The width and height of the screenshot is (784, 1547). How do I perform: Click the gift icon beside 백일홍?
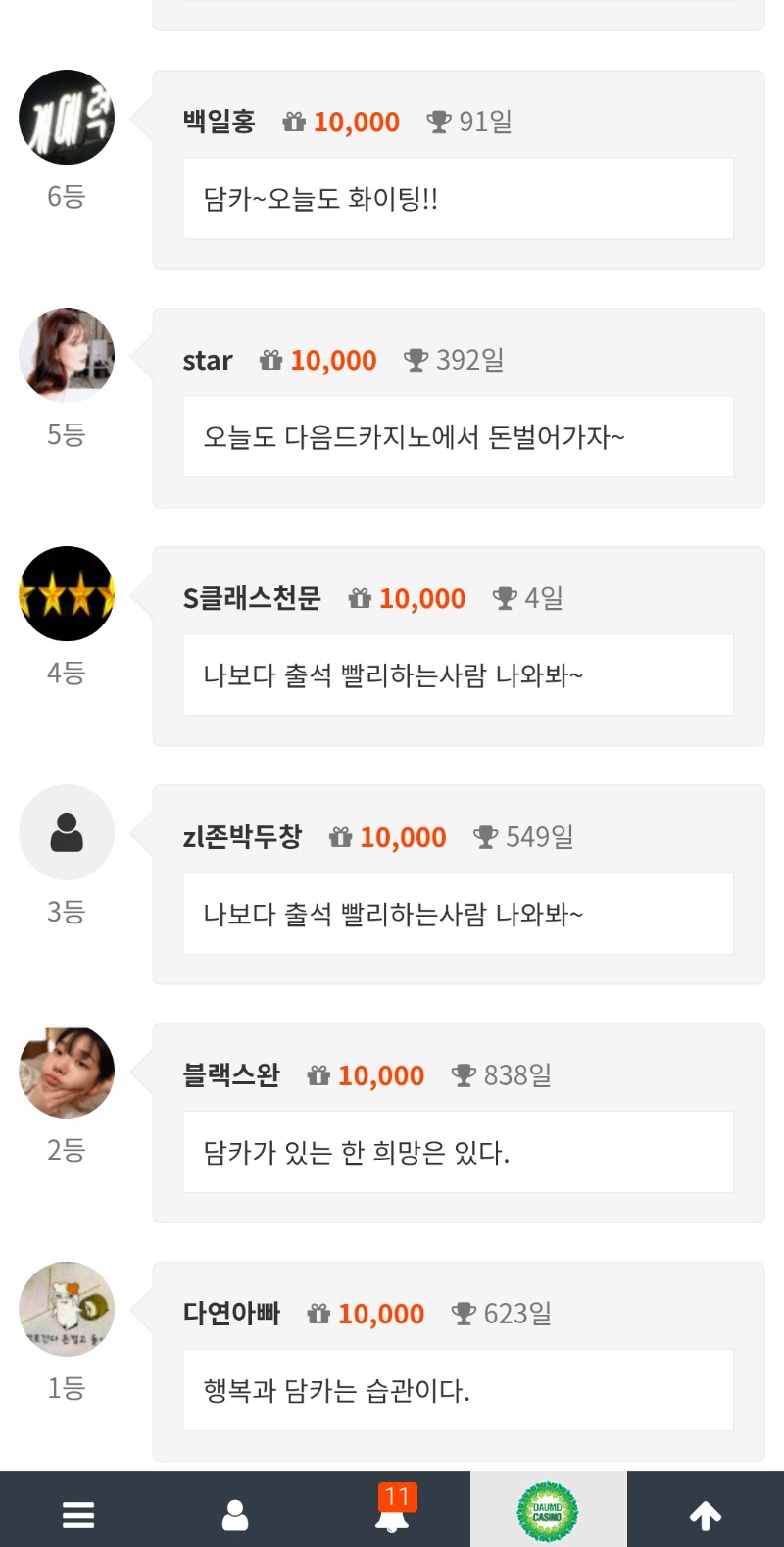coord(294,122)
